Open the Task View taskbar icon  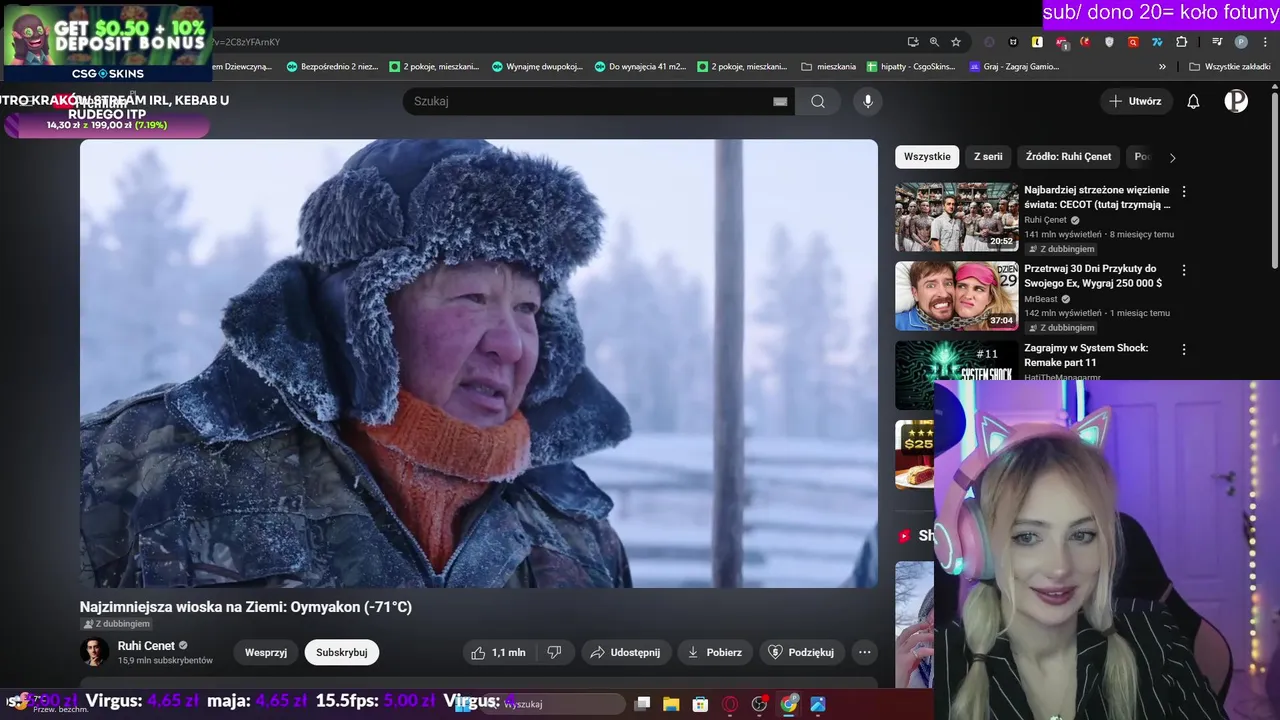coord(642,704)
